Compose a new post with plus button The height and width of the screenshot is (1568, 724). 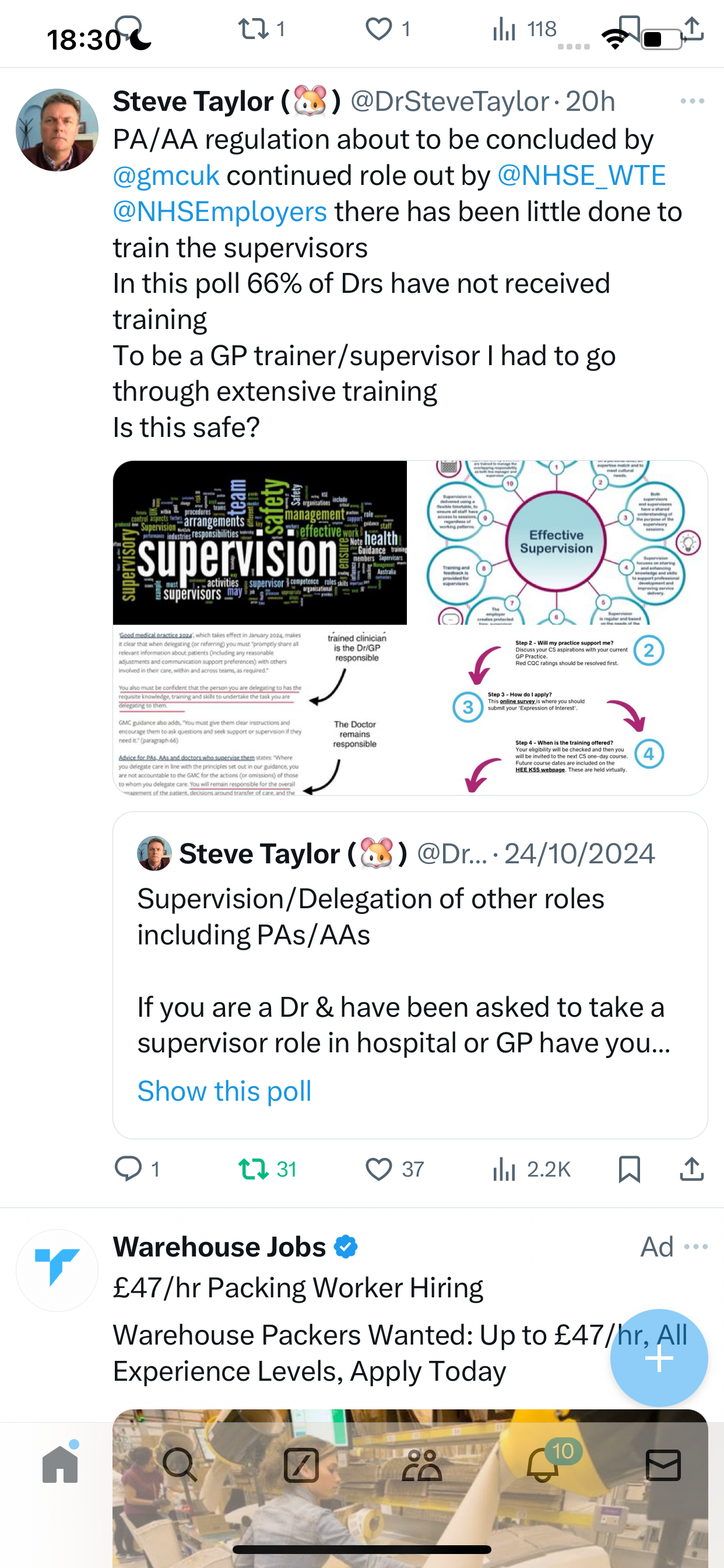point(659,1357)
